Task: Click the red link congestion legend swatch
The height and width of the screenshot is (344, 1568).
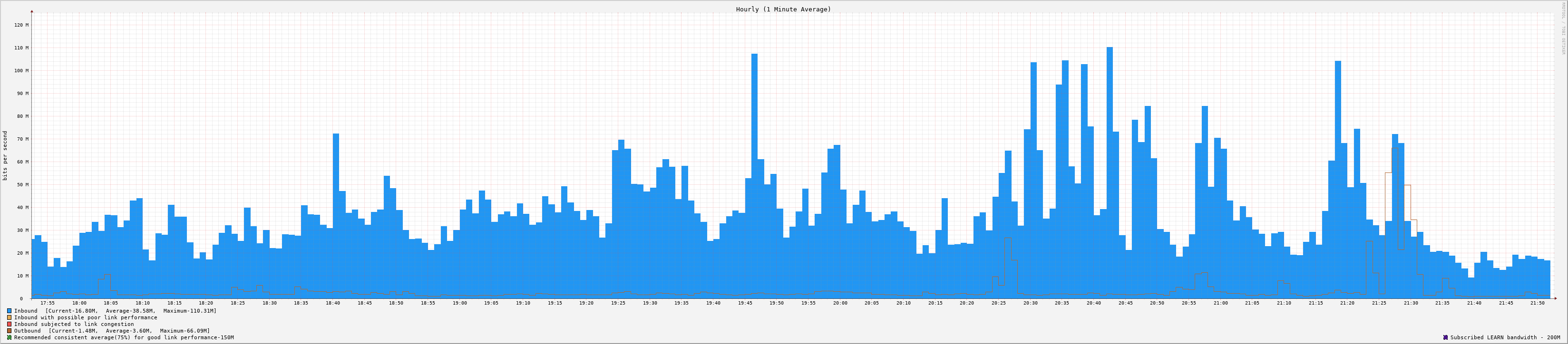Action: click(x=9, y=324)
